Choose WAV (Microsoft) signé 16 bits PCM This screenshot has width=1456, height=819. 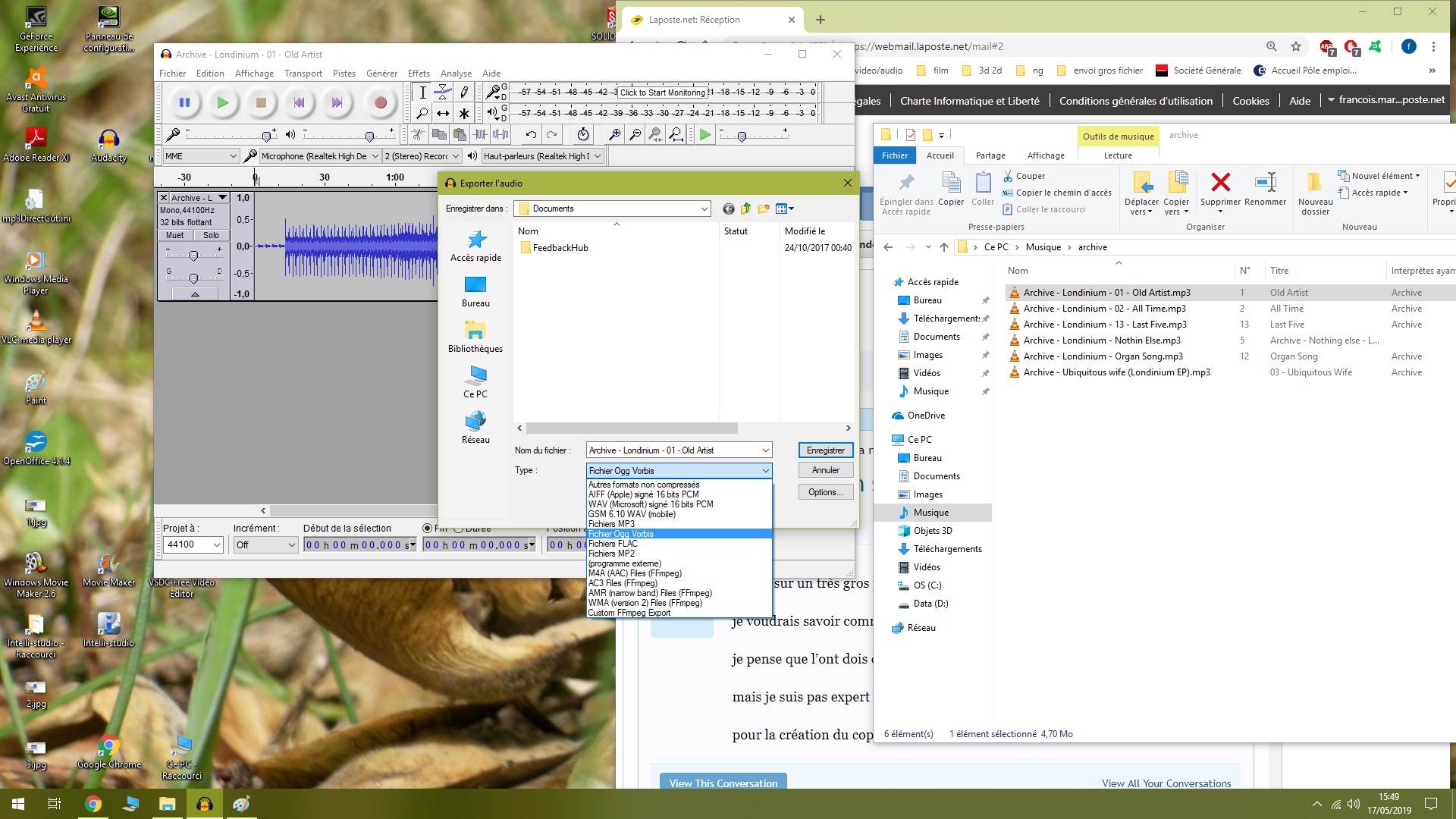[651, 504]
